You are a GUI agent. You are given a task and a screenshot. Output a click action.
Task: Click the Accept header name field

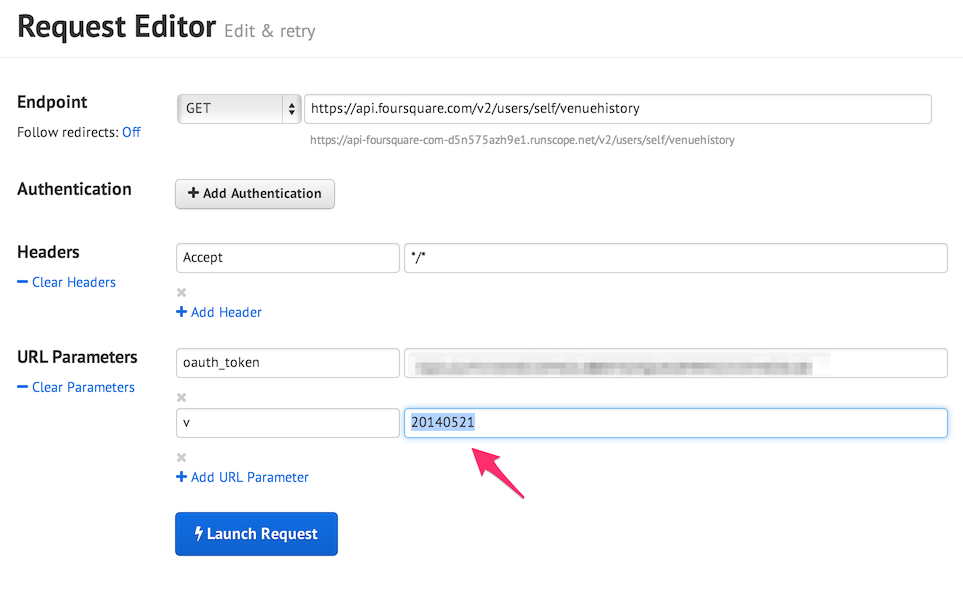point(287,257)
